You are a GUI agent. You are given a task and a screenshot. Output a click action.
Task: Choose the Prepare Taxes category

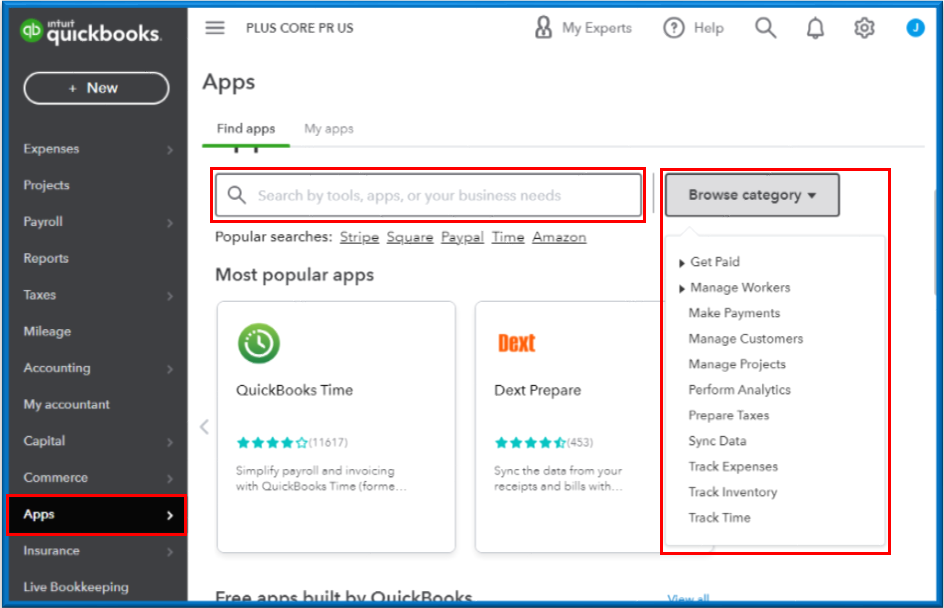728,415
